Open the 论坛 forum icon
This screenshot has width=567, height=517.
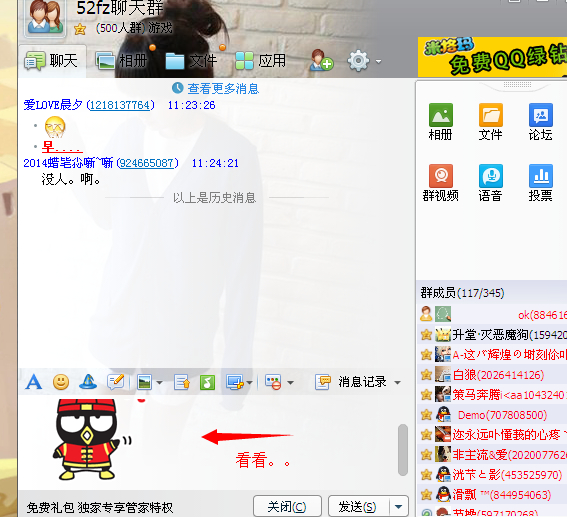click(x=540, y=122)
